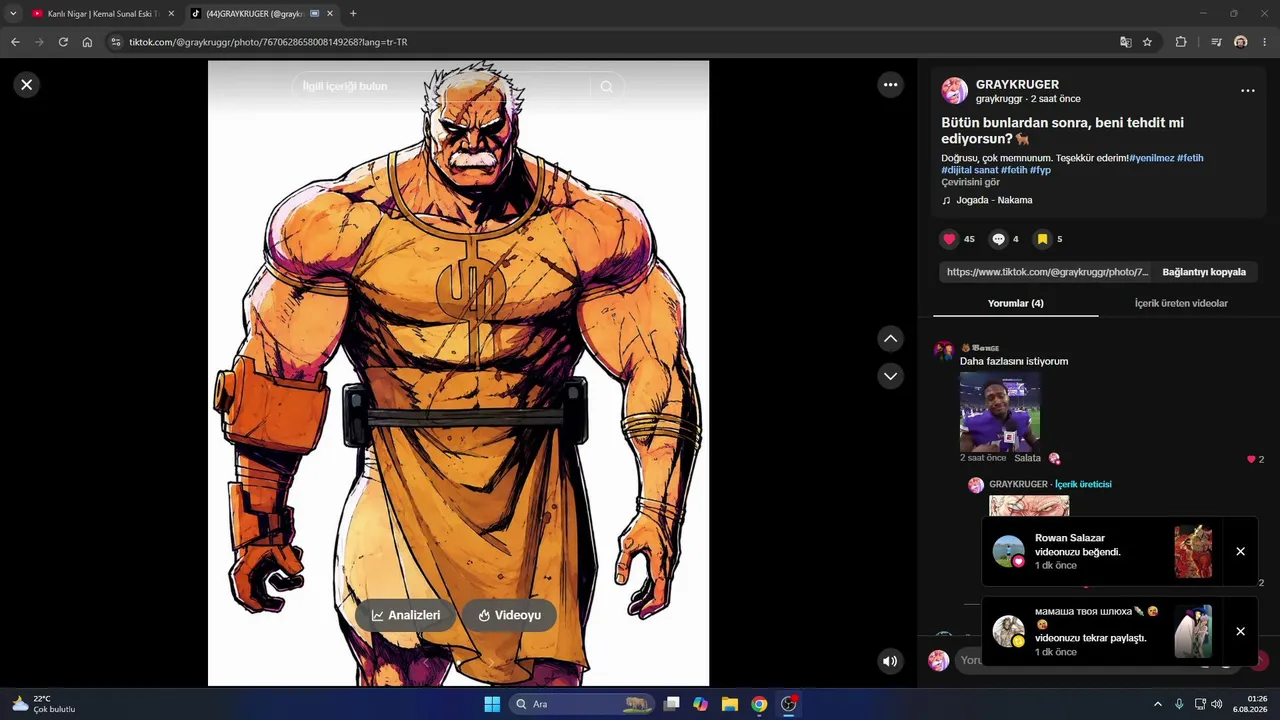Open Task View on the taskbar
This screenshot has width=1280, height=720.
(672, 704)
